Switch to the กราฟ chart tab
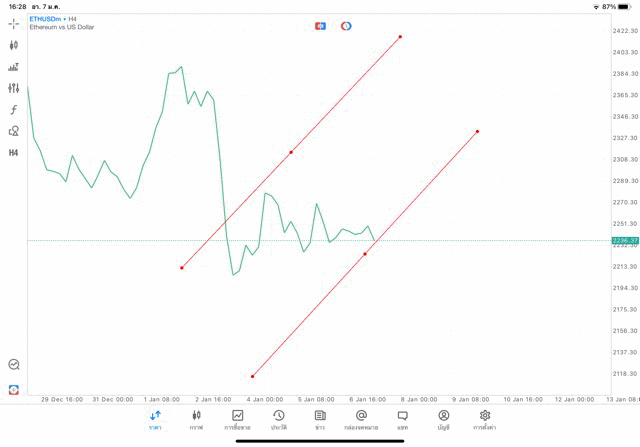 pos(196,419)
